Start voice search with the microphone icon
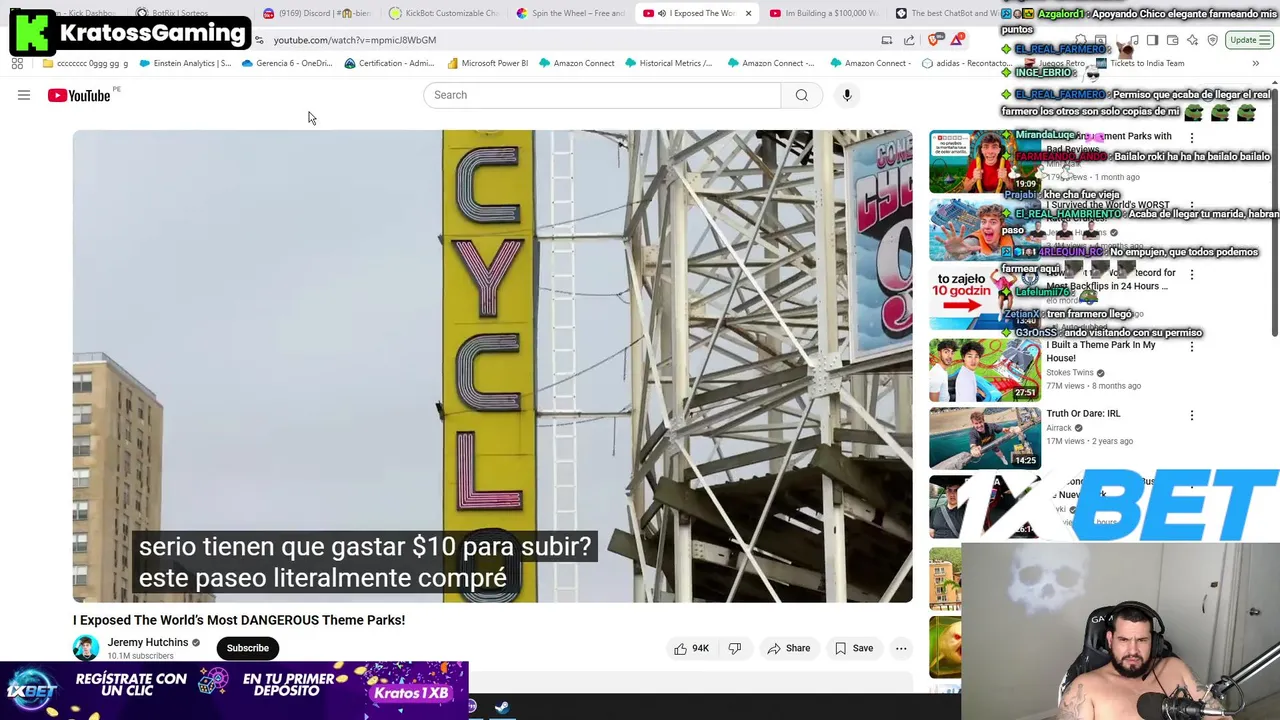 point(847,95)
